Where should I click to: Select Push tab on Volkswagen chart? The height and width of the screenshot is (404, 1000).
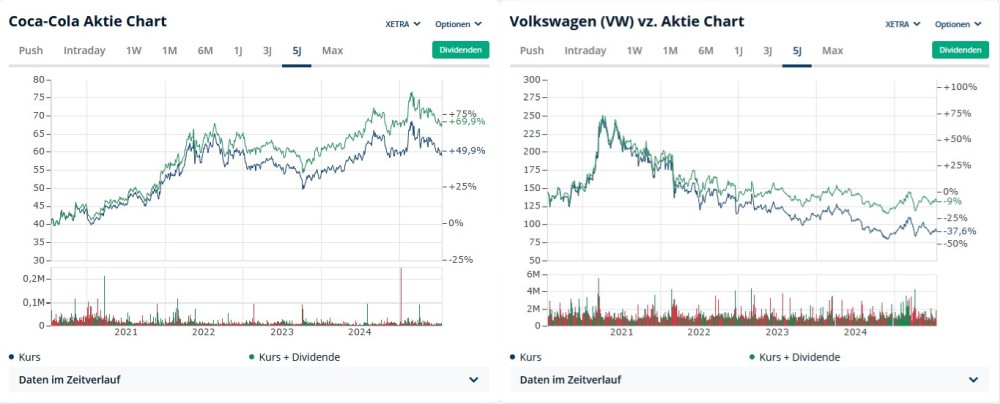[x=532, y=50]
